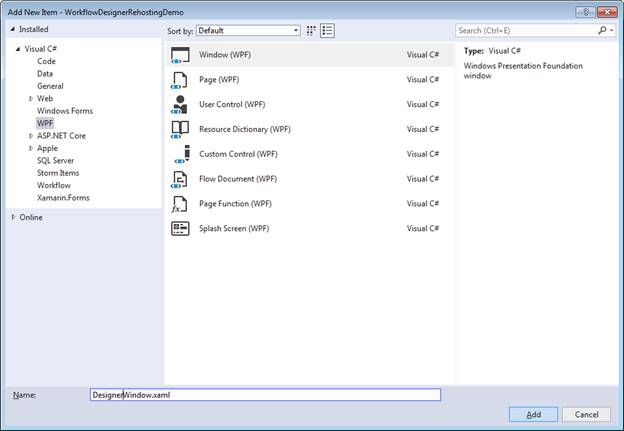Screen dimensions: 624x431
Task: Select the User Control (WPF) template name
Action: tap(232, 104)
